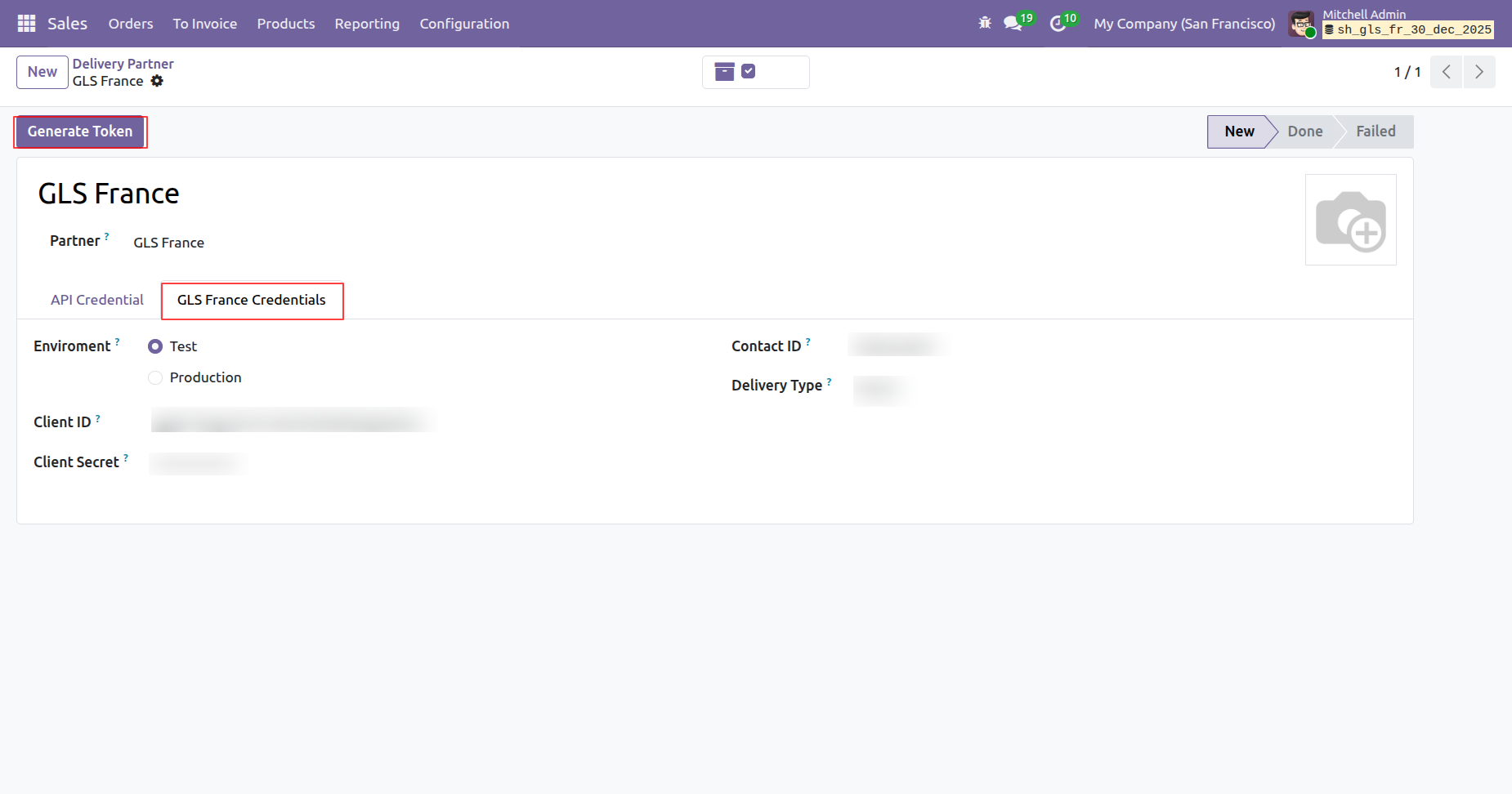Select the Test environment radio button
This screenshot has height=794, width=1512.
tap(155, 346)
